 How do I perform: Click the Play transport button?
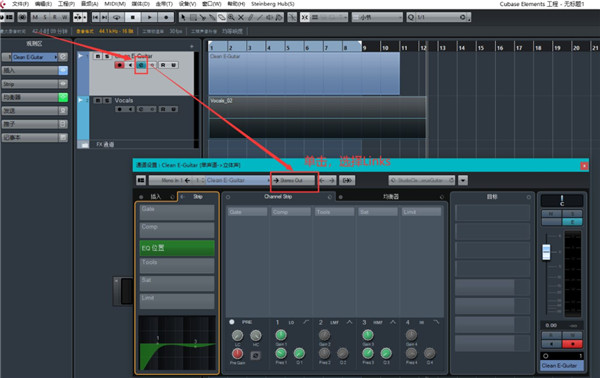(x=150, y=17)
